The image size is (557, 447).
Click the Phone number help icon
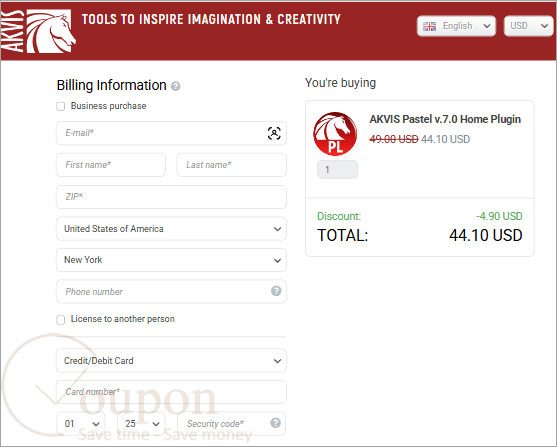276,291
